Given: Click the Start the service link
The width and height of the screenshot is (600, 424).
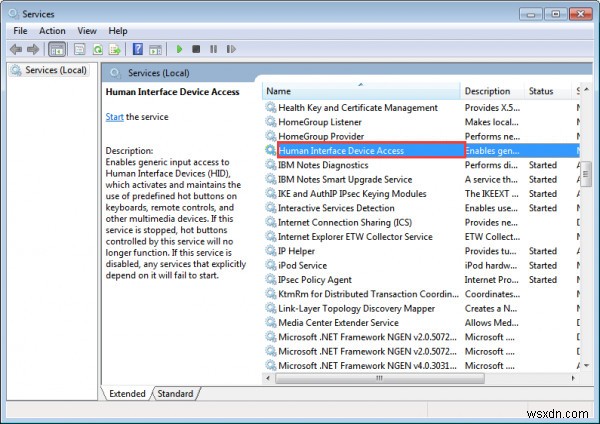Looking at the screenshot, I should coord(114,117).
